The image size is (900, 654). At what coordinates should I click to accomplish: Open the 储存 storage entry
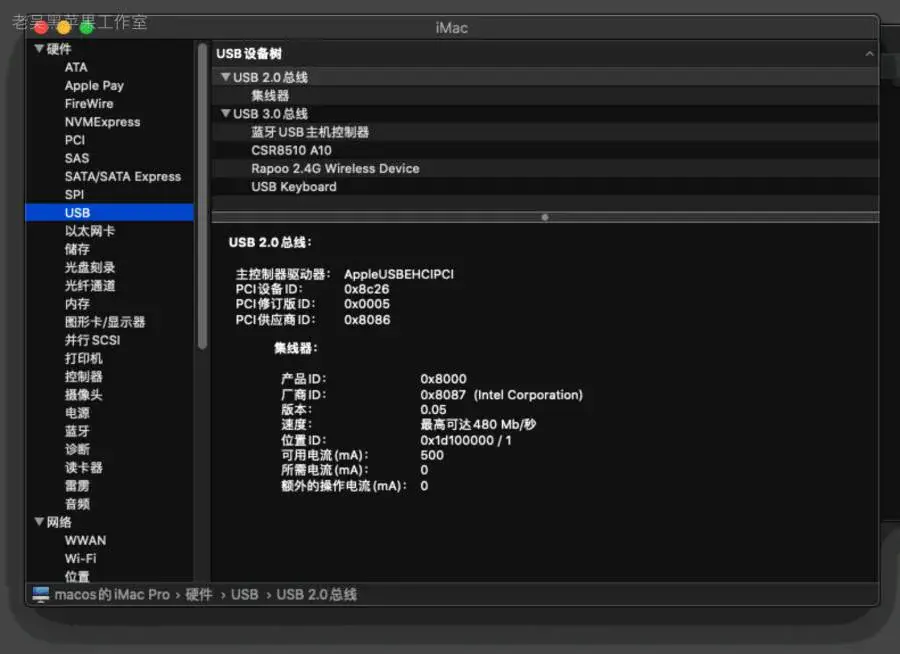[x=77, y=249]
